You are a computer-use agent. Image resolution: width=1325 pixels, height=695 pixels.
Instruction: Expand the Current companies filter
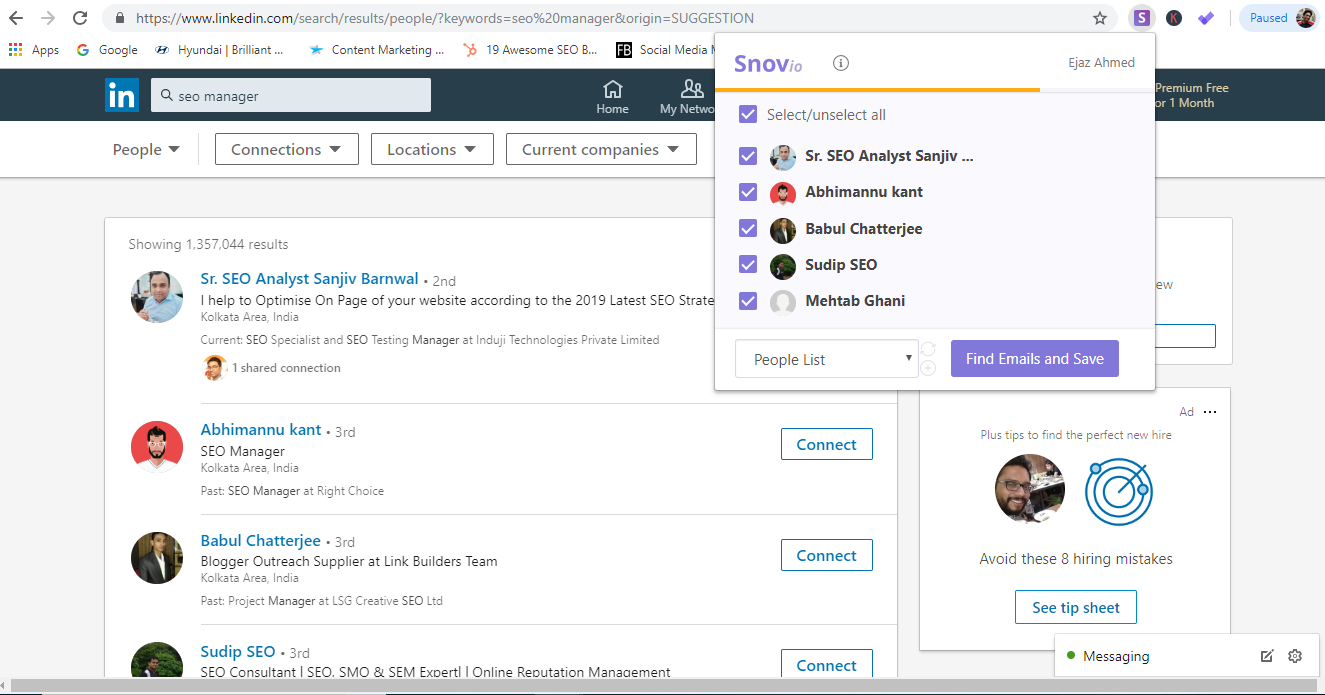(601, 149)
